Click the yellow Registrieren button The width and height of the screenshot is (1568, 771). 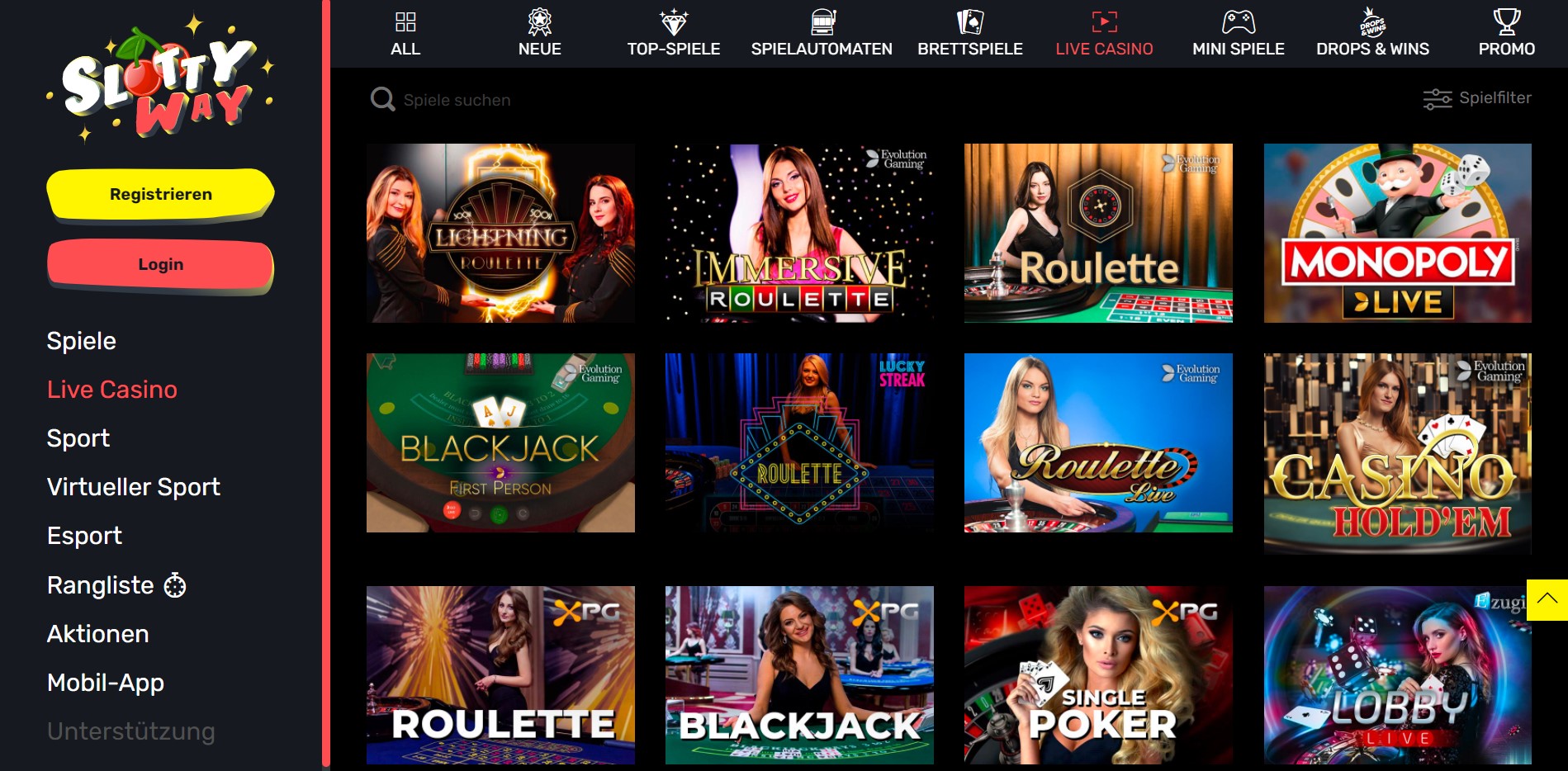pos(160,195)
